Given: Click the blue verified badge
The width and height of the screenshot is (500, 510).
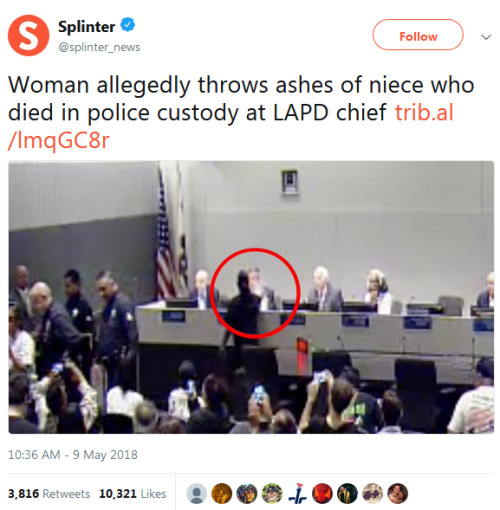Looking at the screenshot, I should point(128,25).
